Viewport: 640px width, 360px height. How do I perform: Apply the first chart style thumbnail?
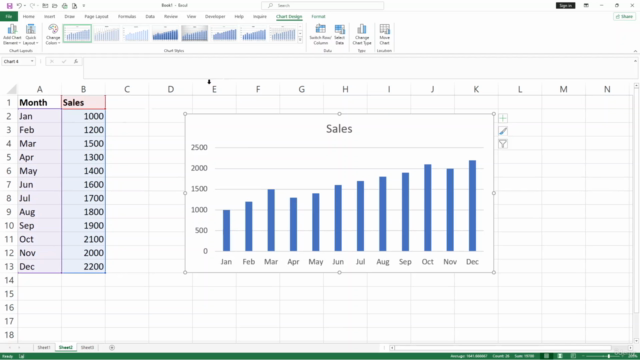[x=78, y=33]
